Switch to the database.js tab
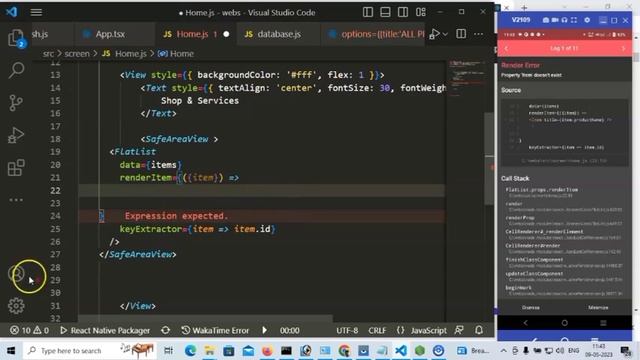Viewport: 640px width, 360px height. tap(279, 34)
